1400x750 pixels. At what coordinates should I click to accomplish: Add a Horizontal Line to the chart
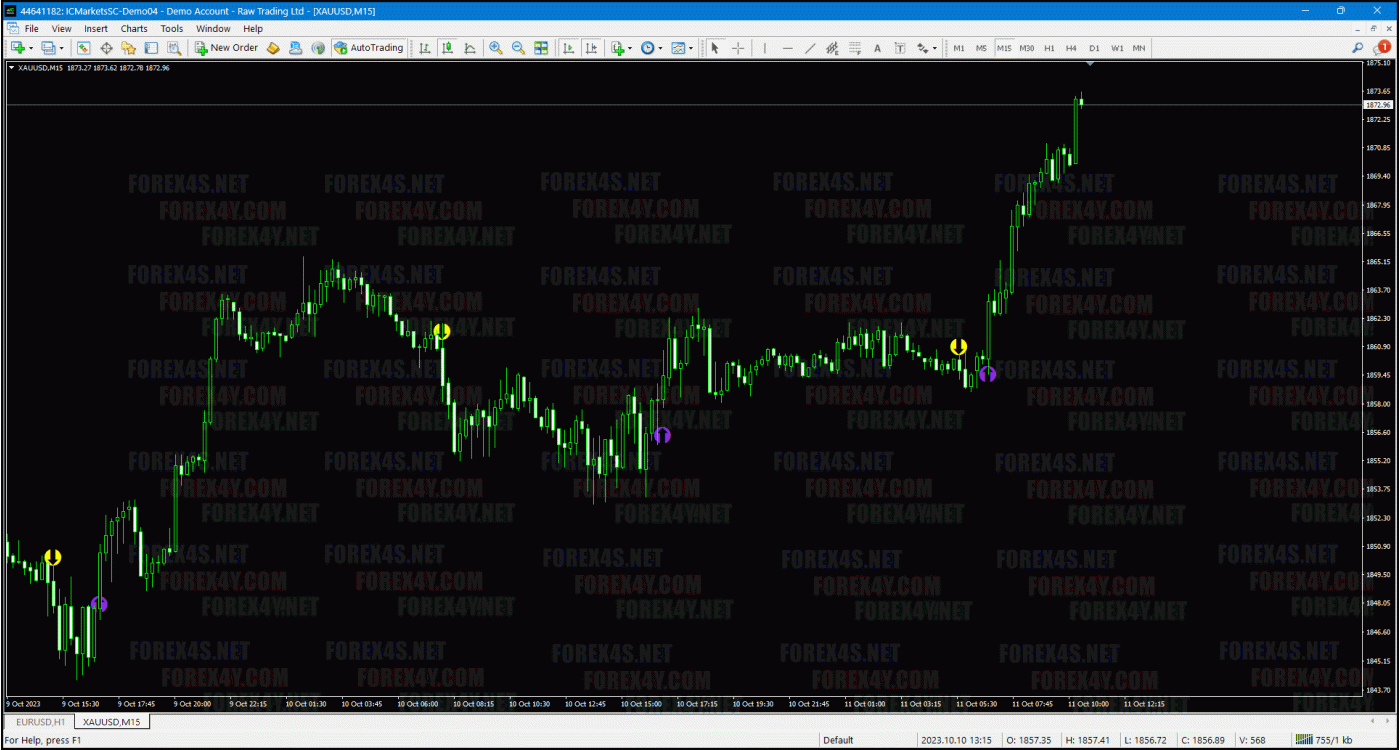point(788,47)
